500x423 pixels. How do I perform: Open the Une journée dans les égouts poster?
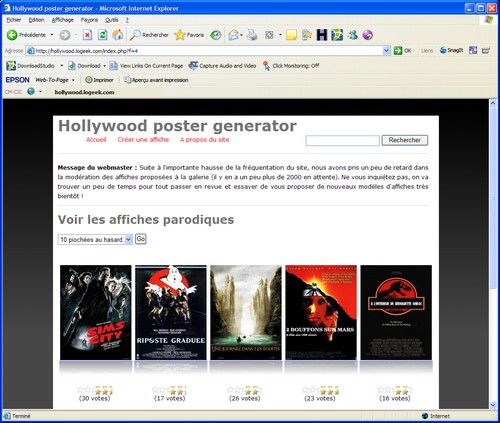[246, 312]
